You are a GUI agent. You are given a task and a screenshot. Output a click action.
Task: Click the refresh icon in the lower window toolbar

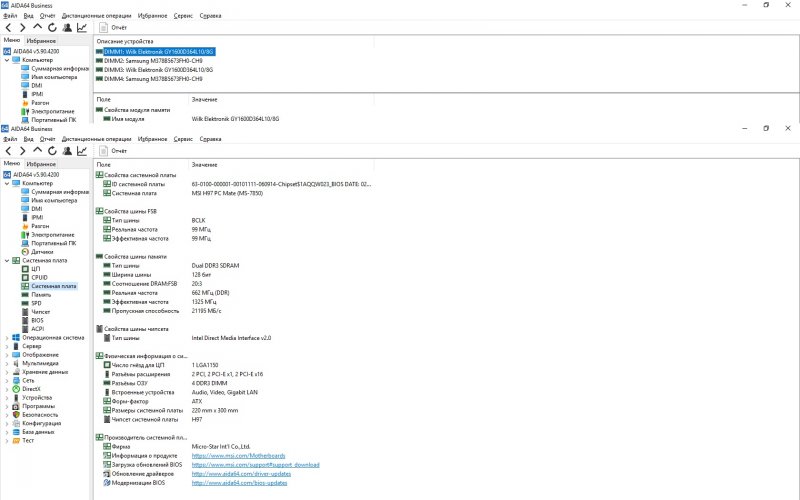[52, 150]
